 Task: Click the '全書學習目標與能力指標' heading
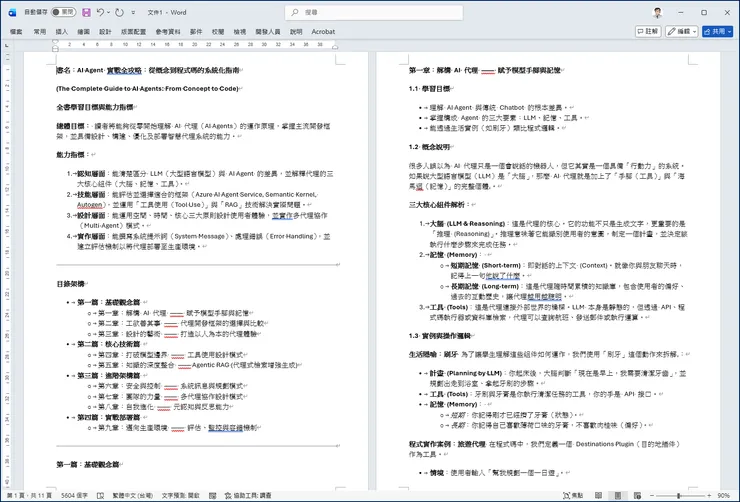(95, 107)
